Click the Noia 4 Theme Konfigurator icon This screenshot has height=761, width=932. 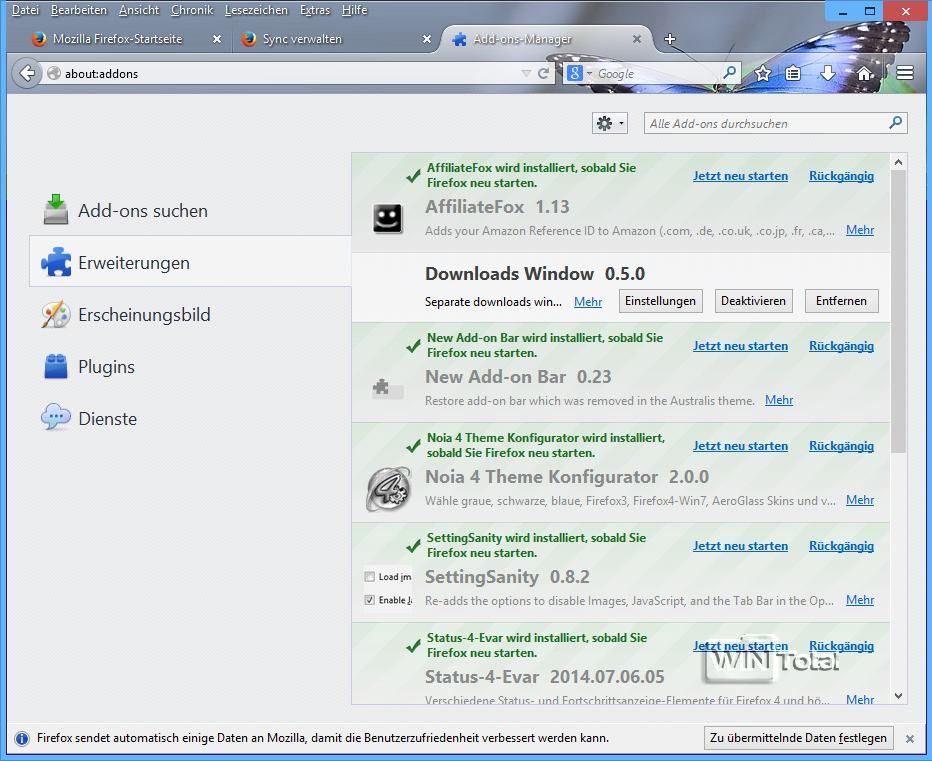[389, 489]
